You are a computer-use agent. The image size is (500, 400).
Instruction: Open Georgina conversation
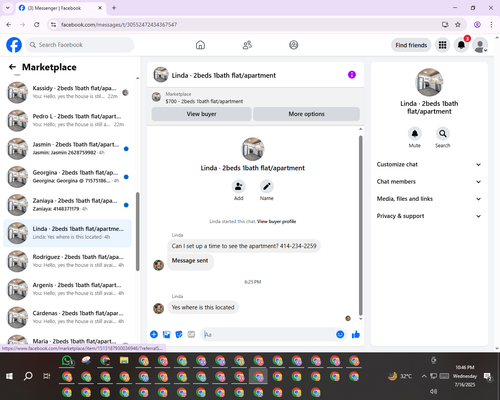[x=68, y=177]
